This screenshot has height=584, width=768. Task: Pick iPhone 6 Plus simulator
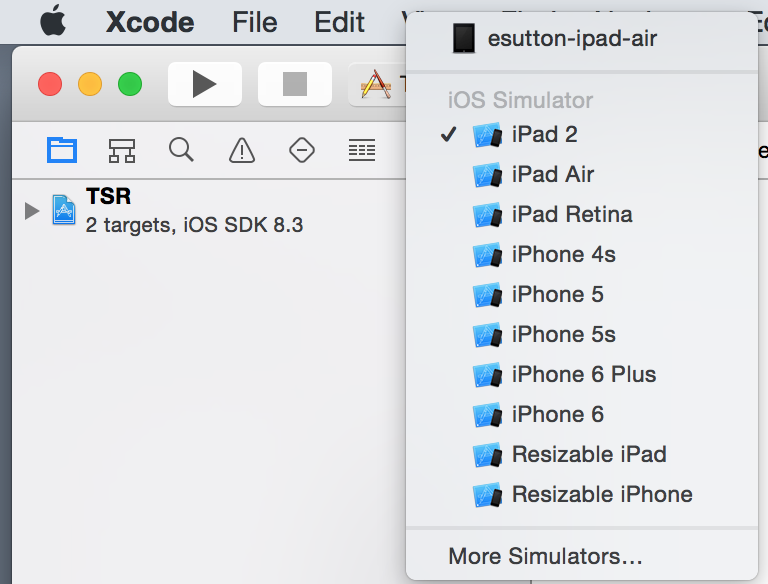[x=582, y=375]
